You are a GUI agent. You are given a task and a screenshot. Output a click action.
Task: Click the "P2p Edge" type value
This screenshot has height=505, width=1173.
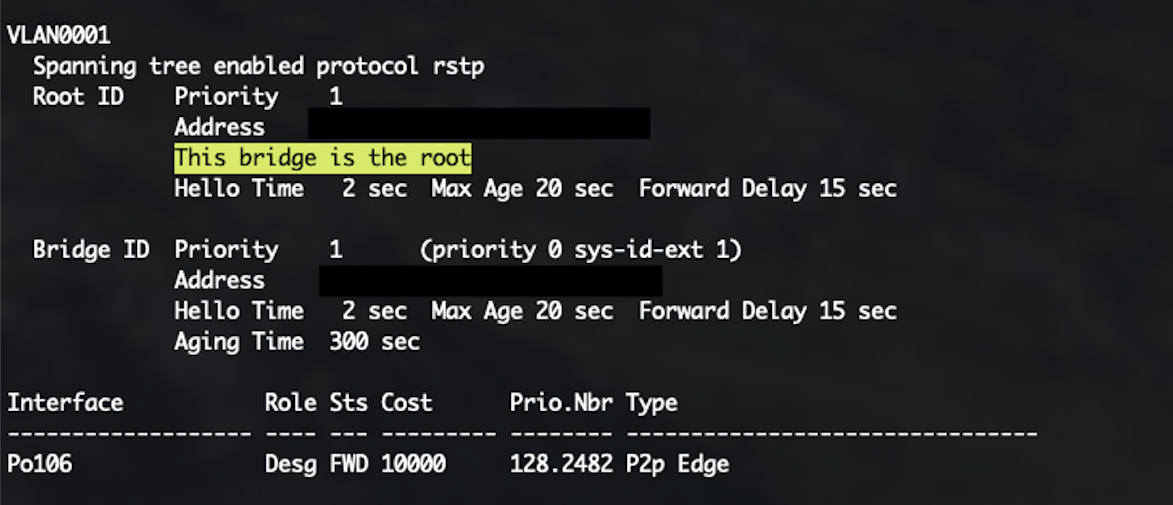(677, 464)
